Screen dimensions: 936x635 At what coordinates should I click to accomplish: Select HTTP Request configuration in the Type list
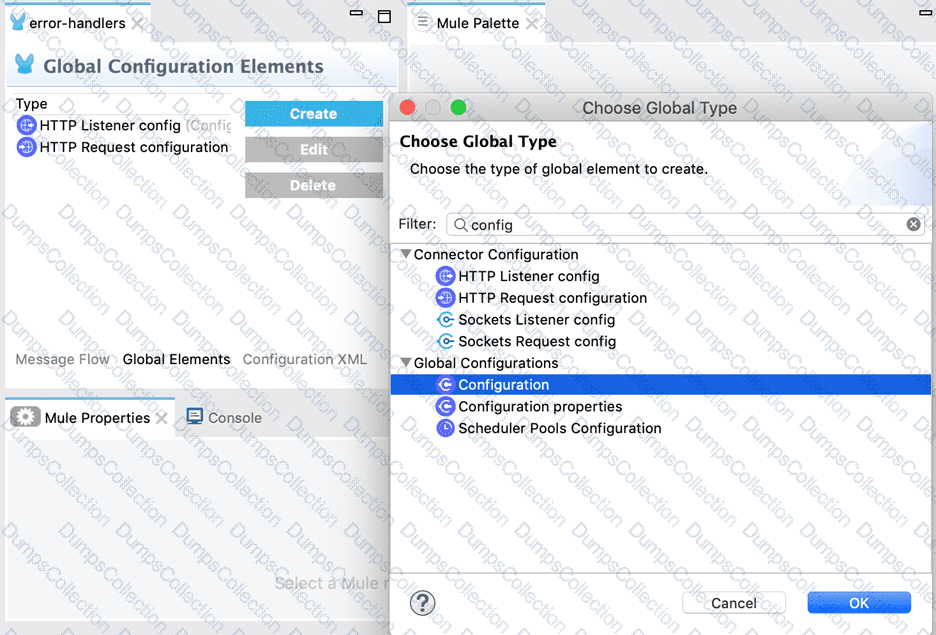[x=134, y=147]
